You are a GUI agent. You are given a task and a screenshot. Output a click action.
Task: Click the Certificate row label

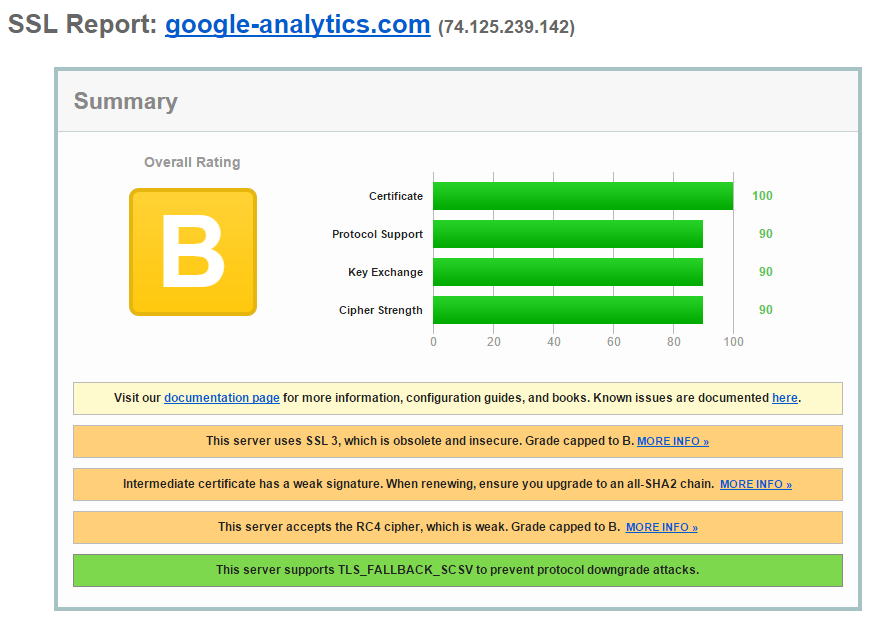pos(395,196)
